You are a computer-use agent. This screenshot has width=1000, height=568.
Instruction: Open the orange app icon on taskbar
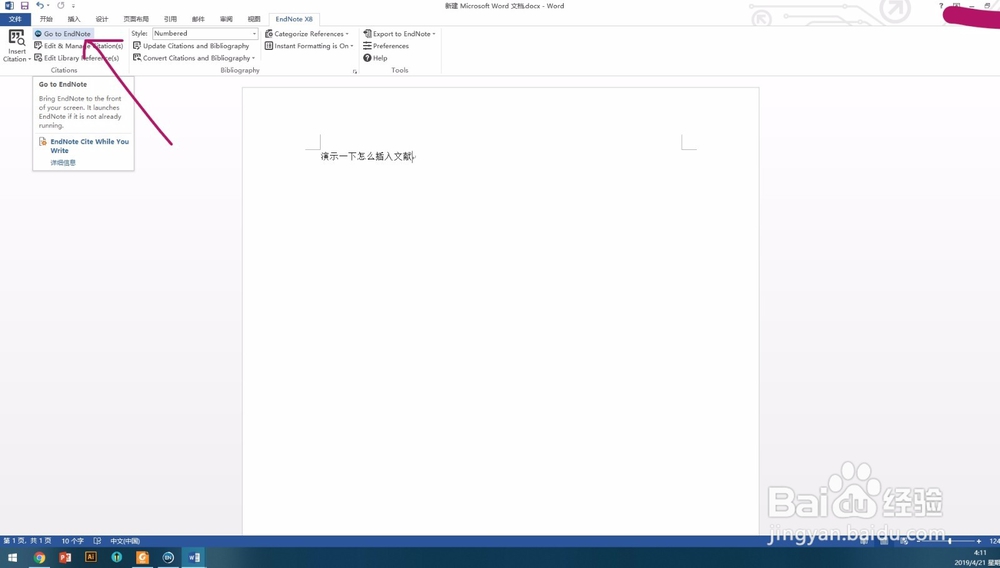[142, 558]
